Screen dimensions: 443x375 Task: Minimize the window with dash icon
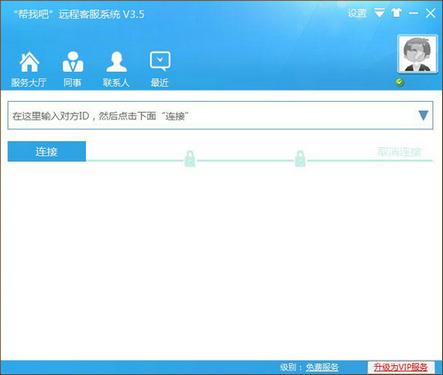(x=413, y=13)
